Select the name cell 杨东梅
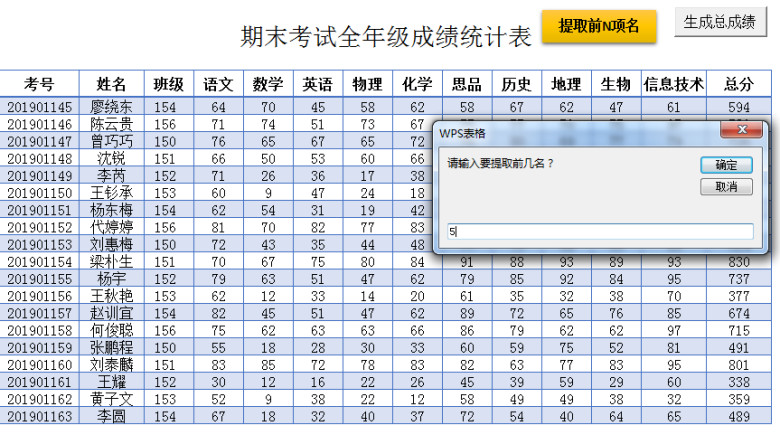The image size is (780, 435). click(111, 210)
